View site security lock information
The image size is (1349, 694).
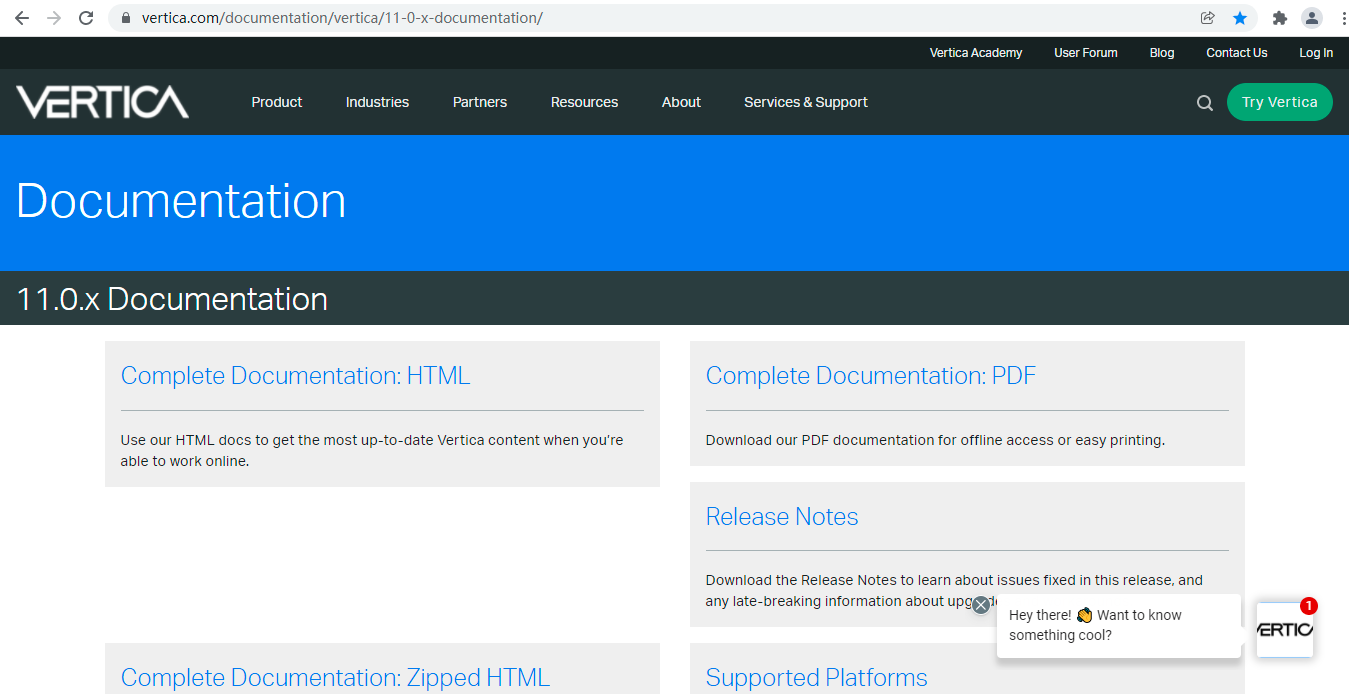125,18
